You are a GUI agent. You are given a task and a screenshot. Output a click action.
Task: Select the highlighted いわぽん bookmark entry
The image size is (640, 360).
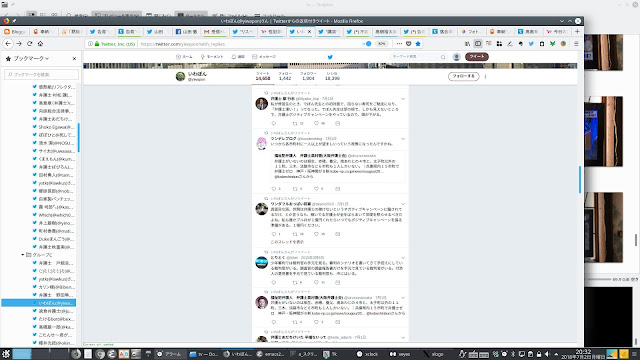(39, 303)
